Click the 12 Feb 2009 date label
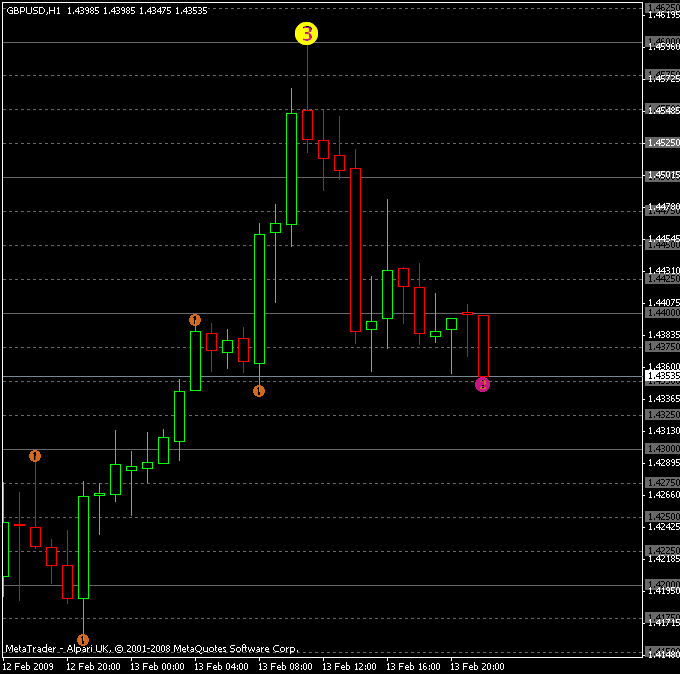 click(28, 666)
